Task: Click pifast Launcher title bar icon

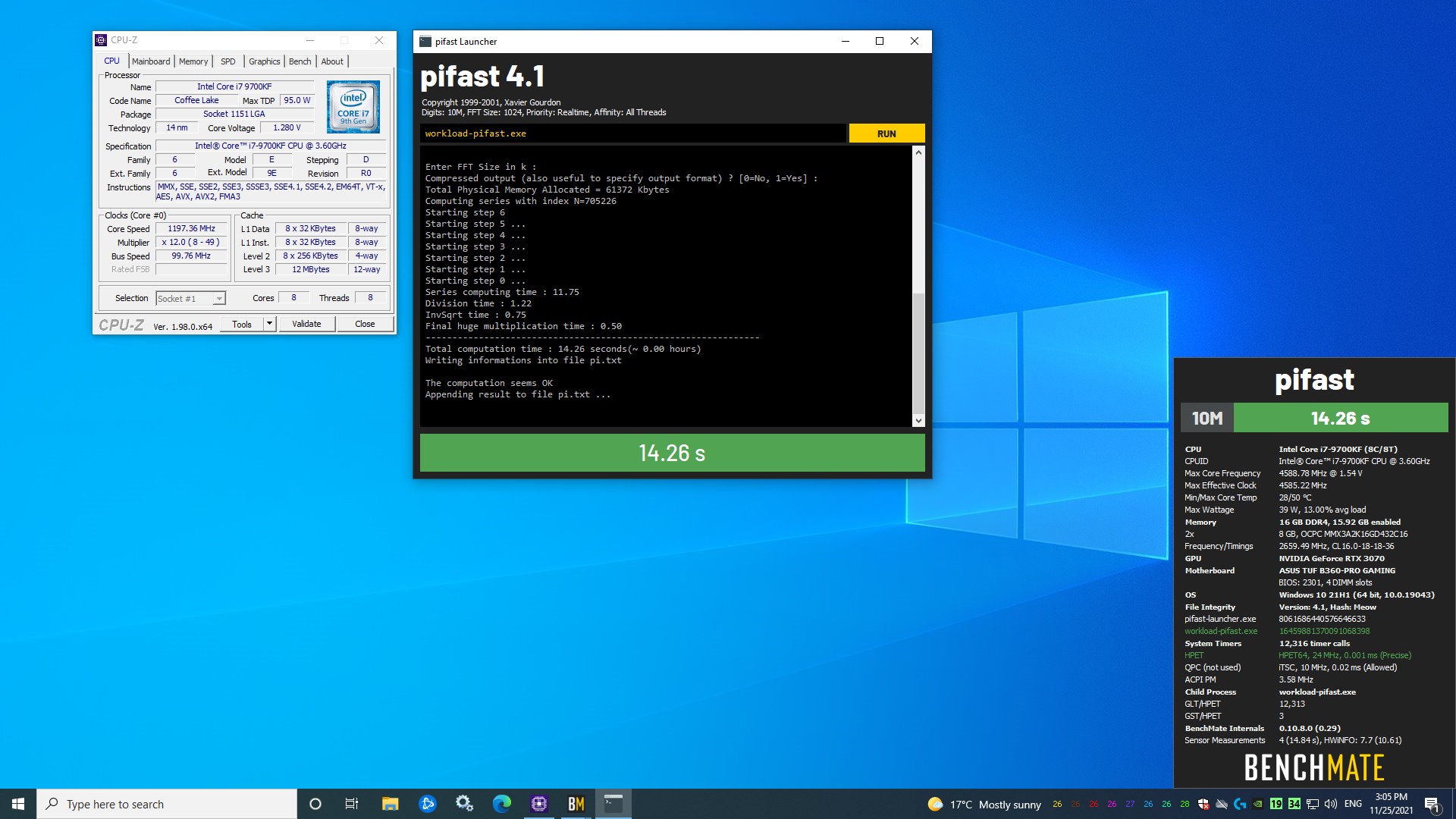Action: coord(425,42)
